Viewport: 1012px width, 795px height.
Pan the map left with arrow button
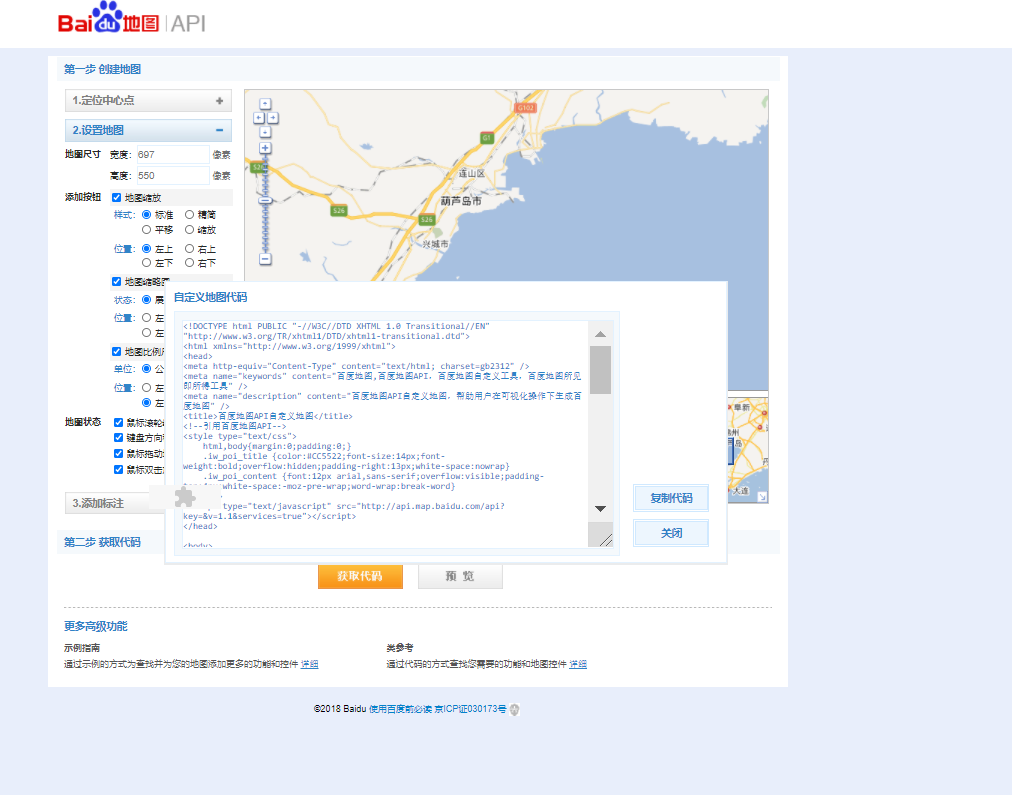[259, 118]
